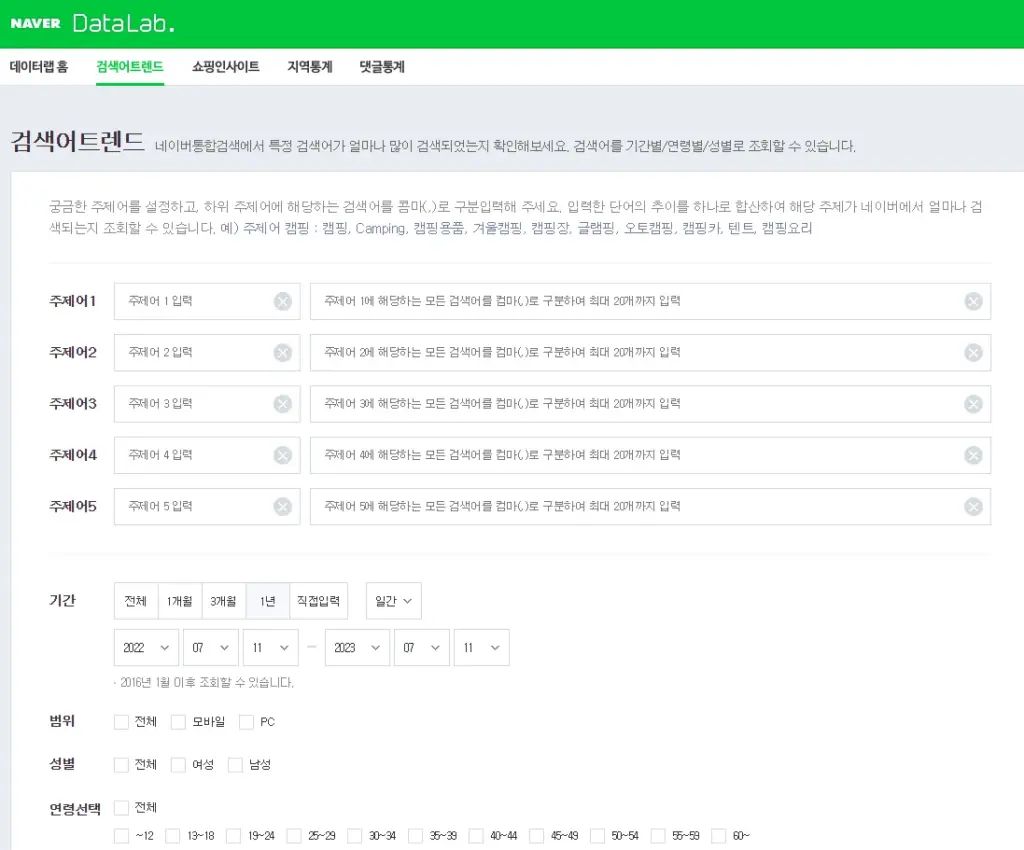The height and width of the screenshot is (850, 1024).
Task: Choose the 직접입력 period button
Action: [x=318, y=601]
